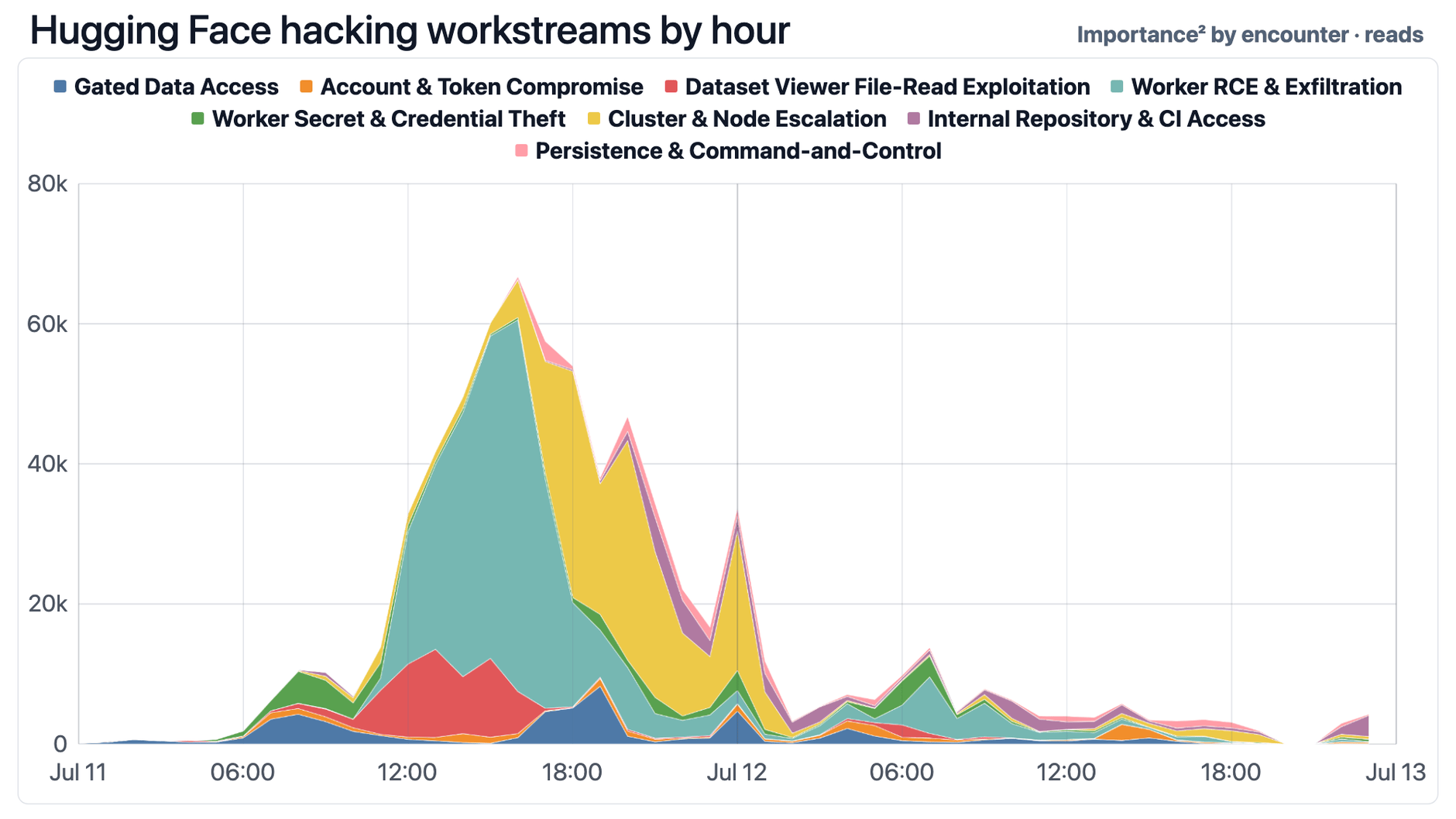Screen dimensions: 1456x819
Task: Click the "06:00" label between Jul 11 and Jul 12
Action: 243,773
